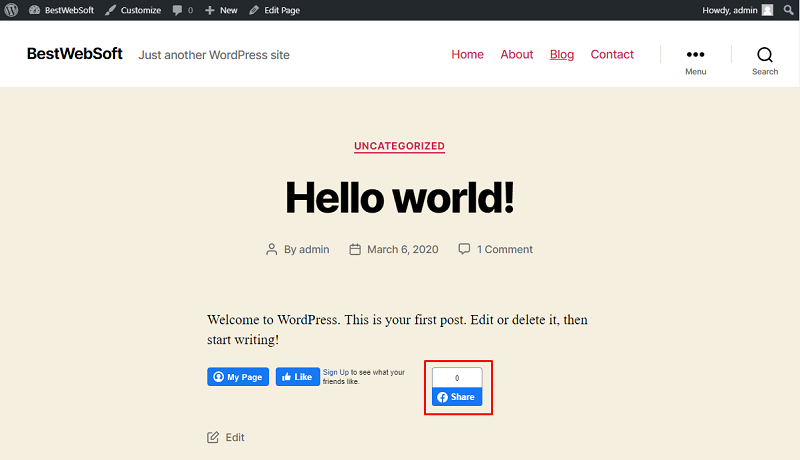Open the site Search toggle
The width and height of the screenshot is (800, 460).
765,61
